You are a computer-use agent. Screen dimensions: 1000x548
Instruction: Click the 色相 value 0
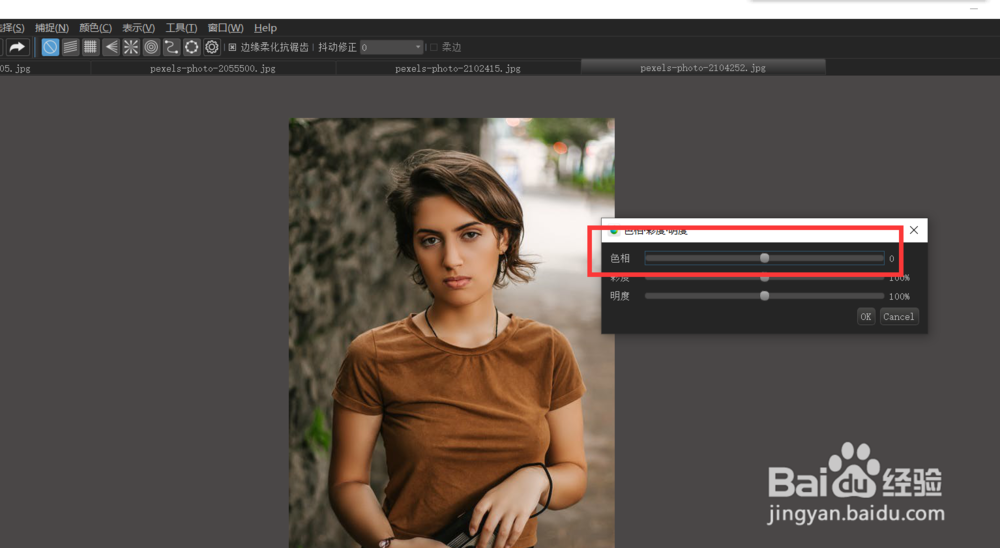point(892,258)
